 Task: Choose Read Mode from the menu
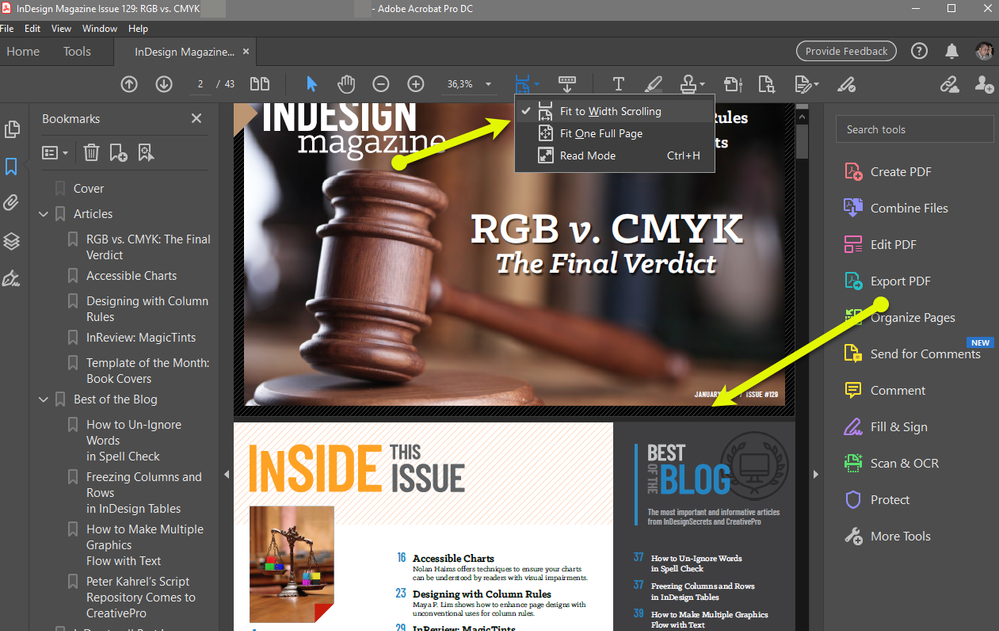click(x=615, y=156)
